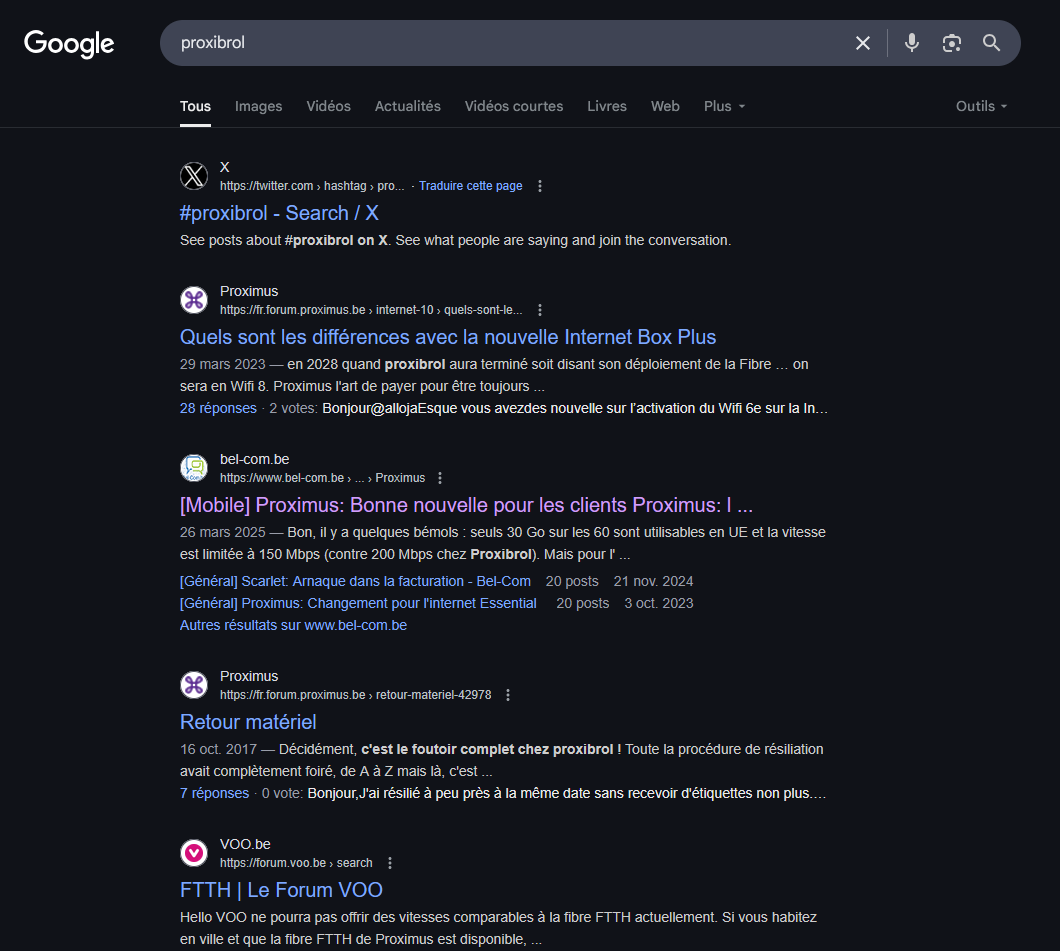Open three-dot menu for the bel-com.be result
The height and width of the screenshot is (951, 1060).
(440, 478)
